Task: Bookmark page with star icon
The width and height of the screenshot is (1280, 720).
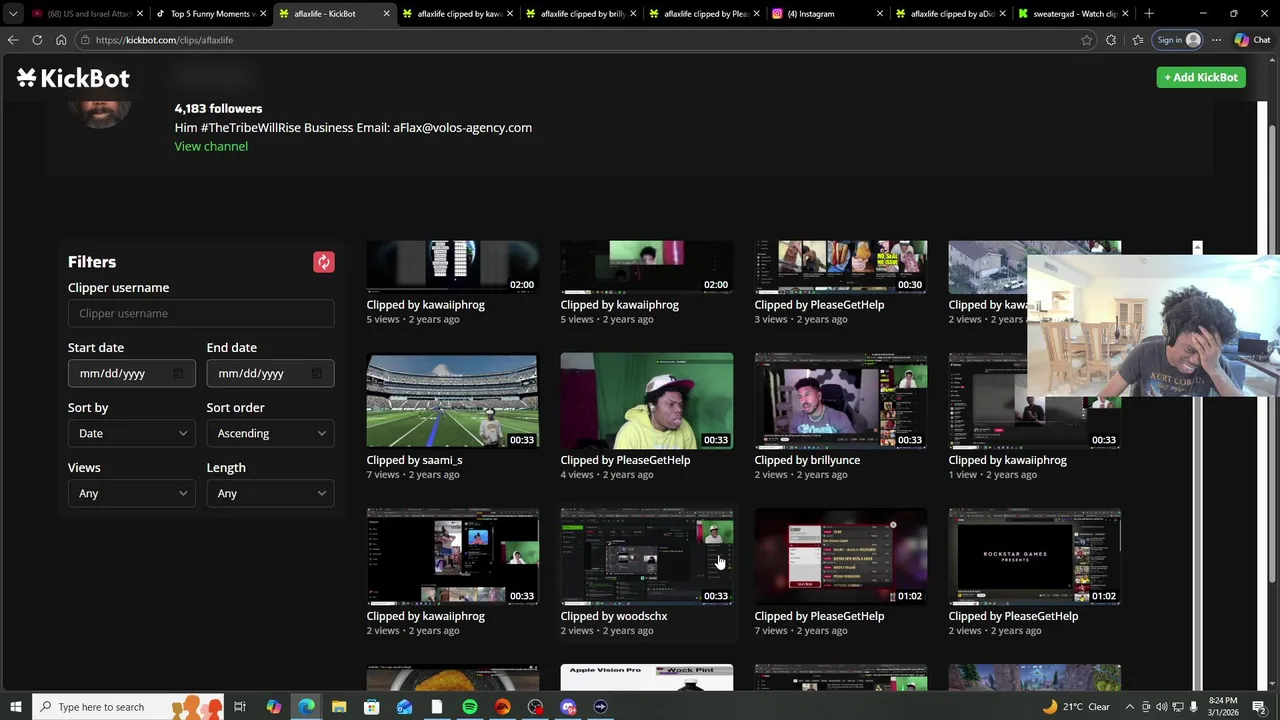Action: (1087, 40)
